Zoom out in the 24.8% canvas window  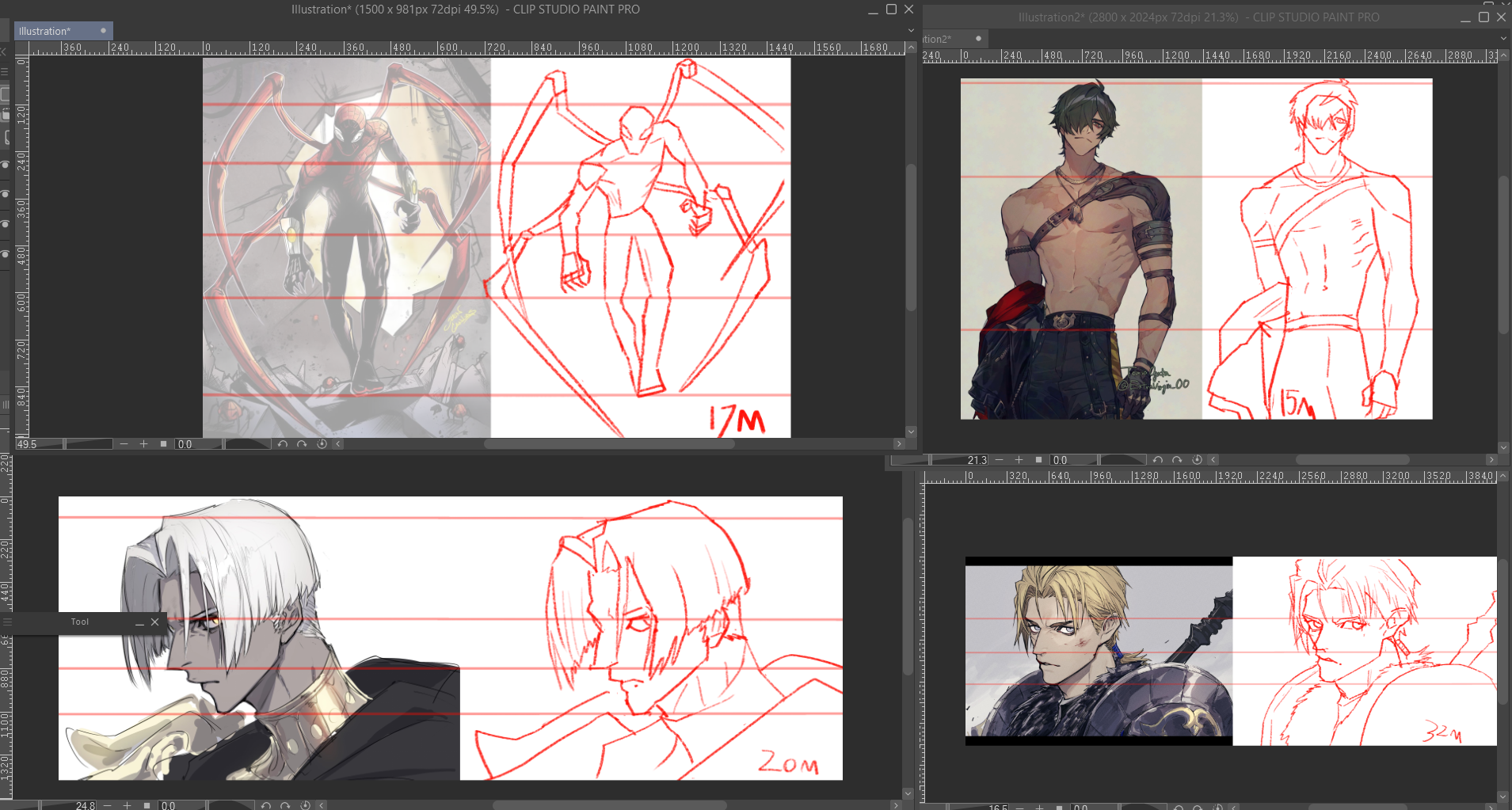[107, 805]
